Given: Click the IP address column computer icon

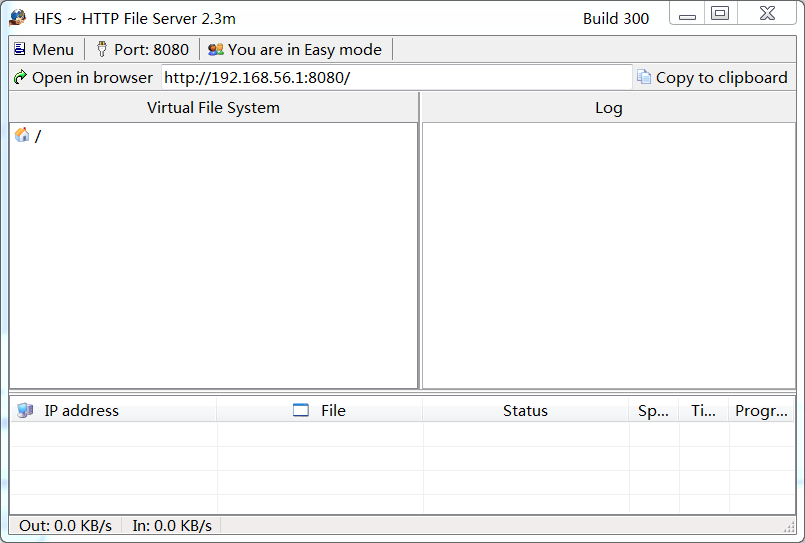Looking at the screenshot, I should click(25, 410).
